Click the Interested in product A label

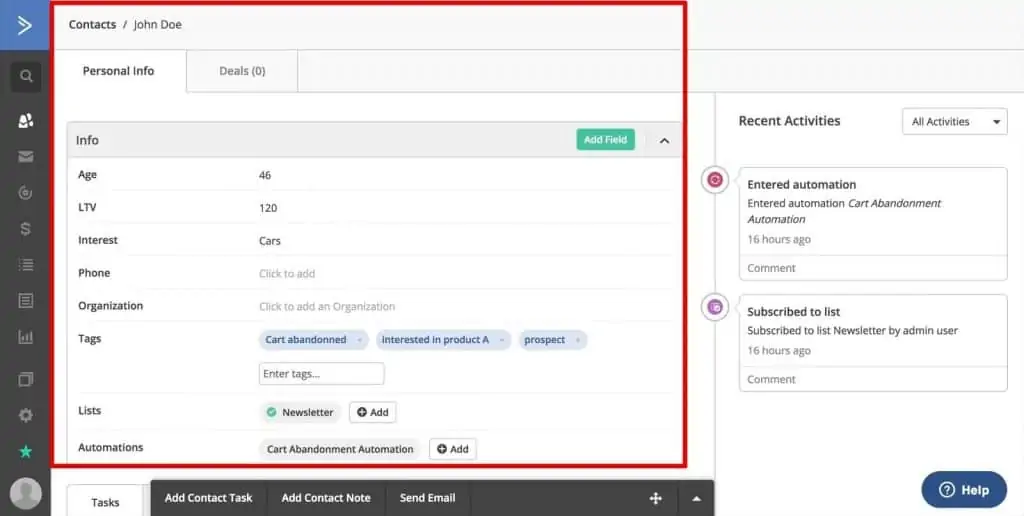pos(435,340)
